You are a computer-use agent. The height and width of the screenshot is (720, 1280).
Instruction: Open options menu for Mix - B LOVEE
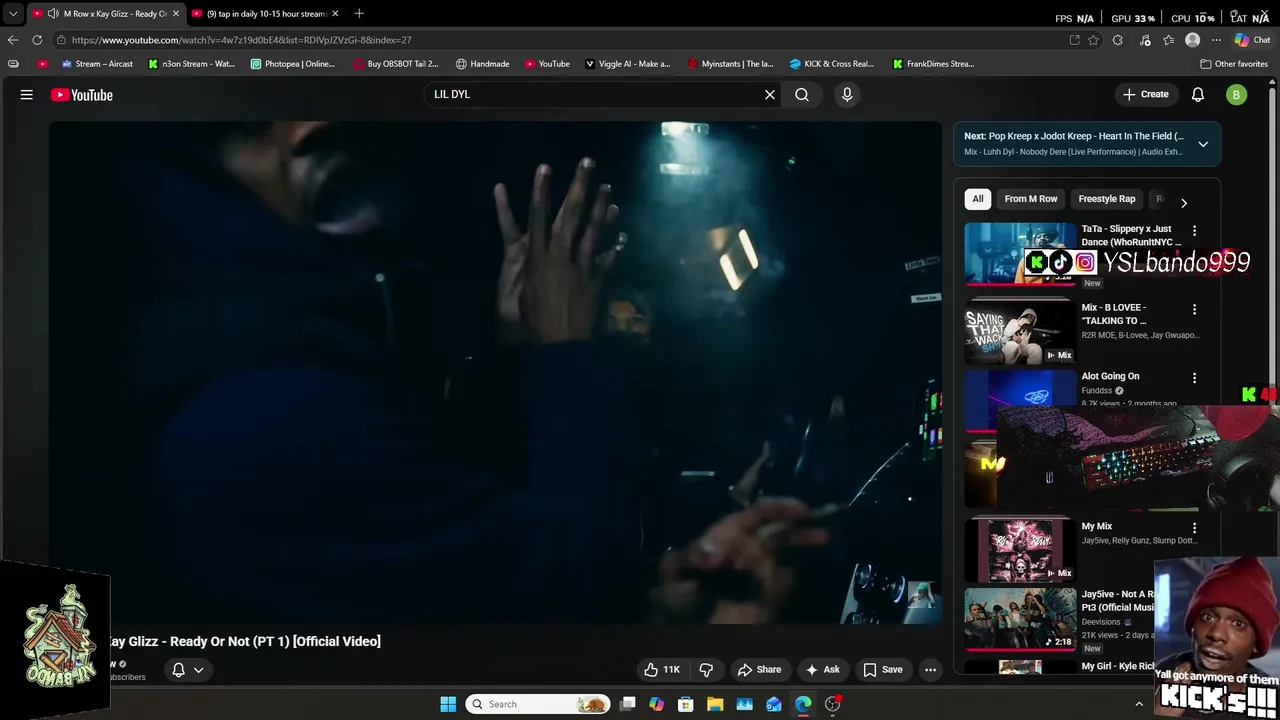(1194, 310)
